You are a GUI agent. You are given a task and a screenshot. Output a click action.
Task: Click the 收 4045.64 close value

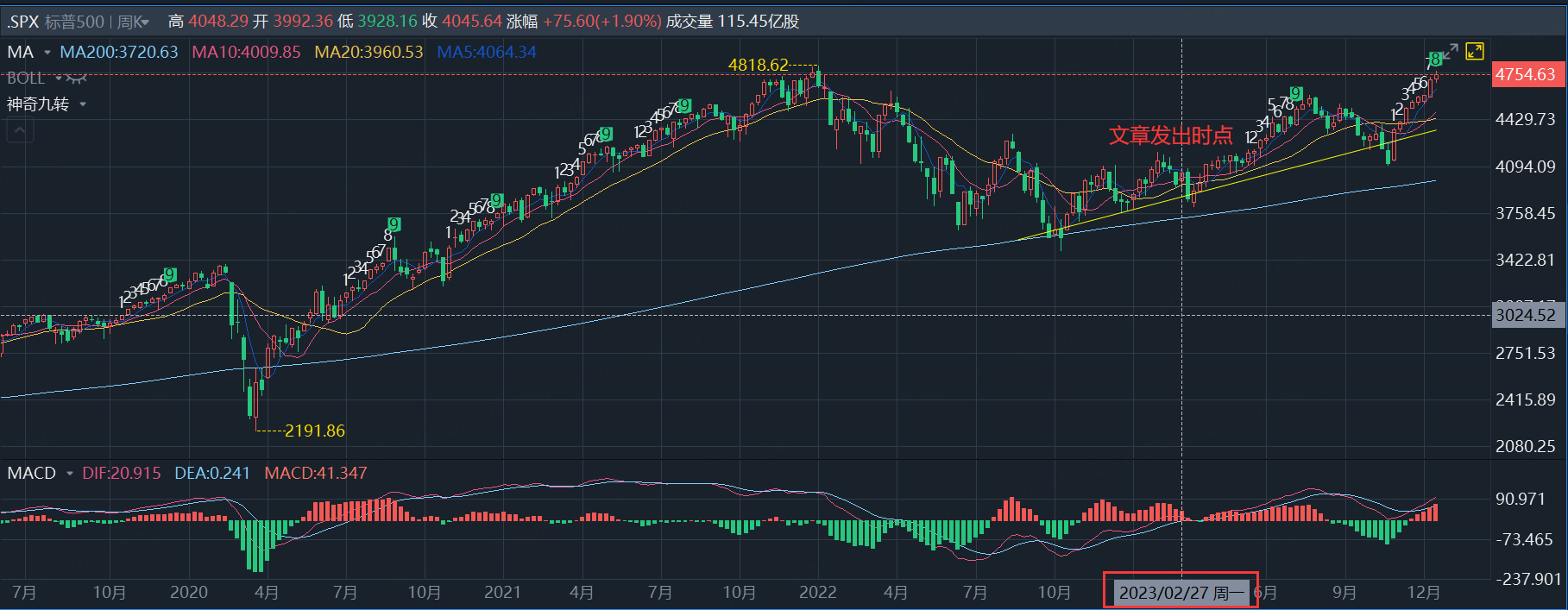click(462, 22)
